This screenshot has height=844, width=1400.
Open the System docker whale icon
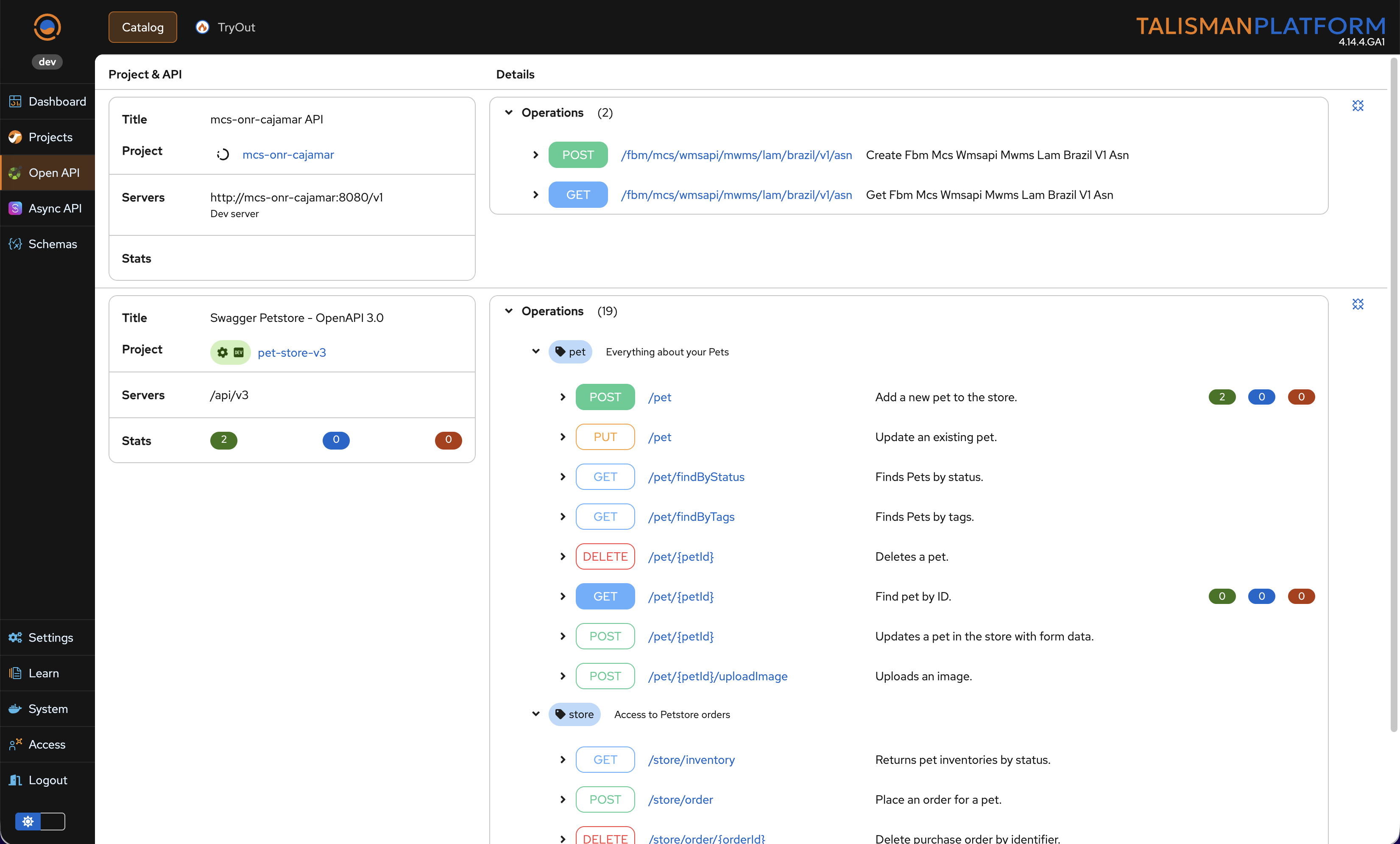(x=15, y=709)
